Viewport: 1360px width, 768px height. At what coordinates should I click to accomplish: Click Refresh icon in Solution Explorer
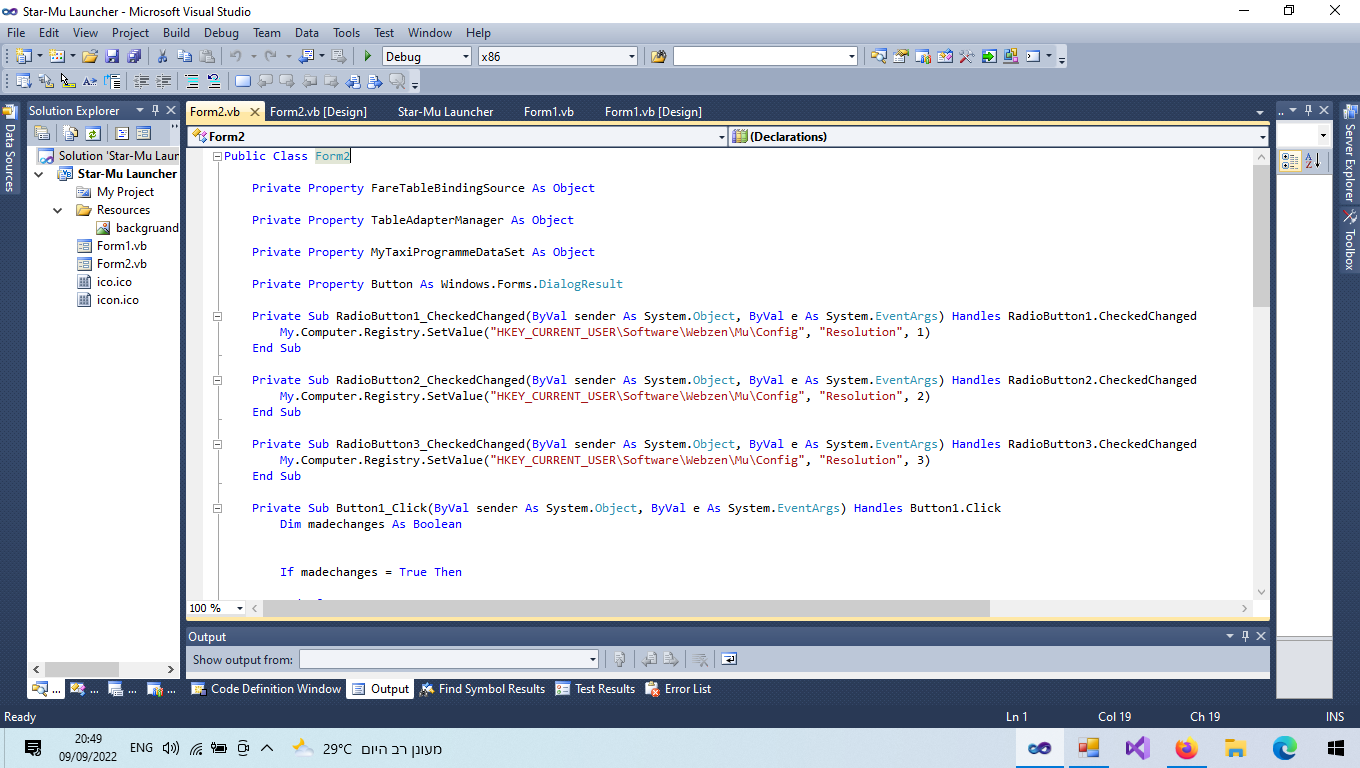(92, 133)
